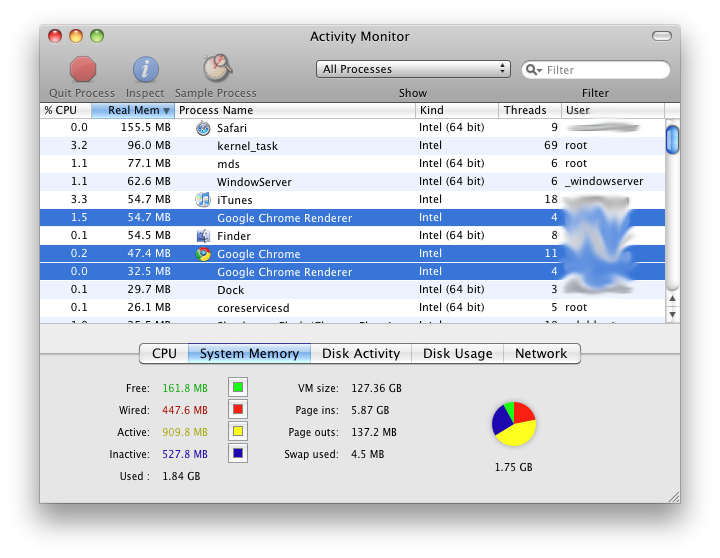Switch to the CPU tab
This screenshot has width=720, height=558.
(x=164, y=354)
